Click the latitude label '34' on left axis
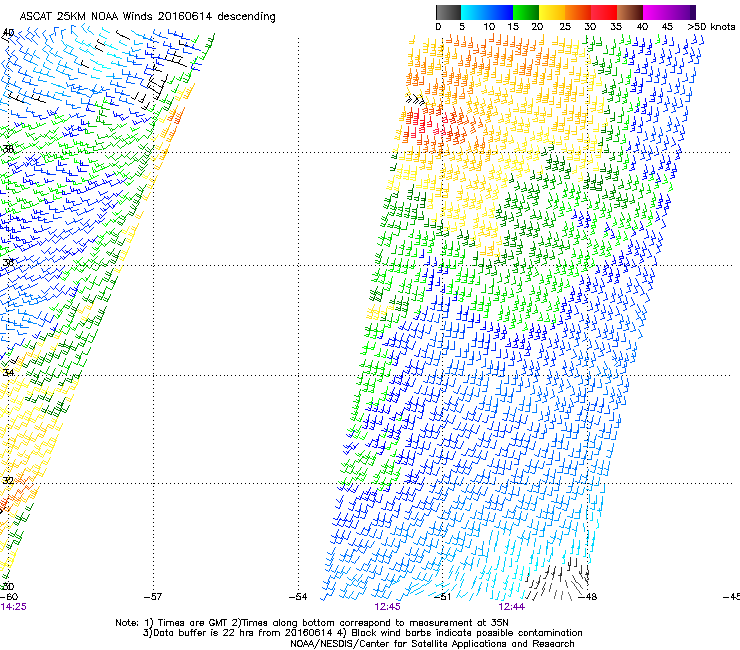740x650 pixels. pos(8,372)
